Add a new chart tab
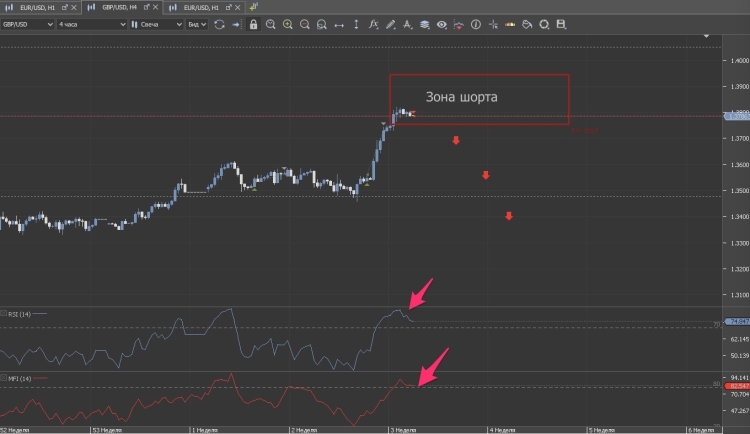750x434 pixels. tap(254, 7)
